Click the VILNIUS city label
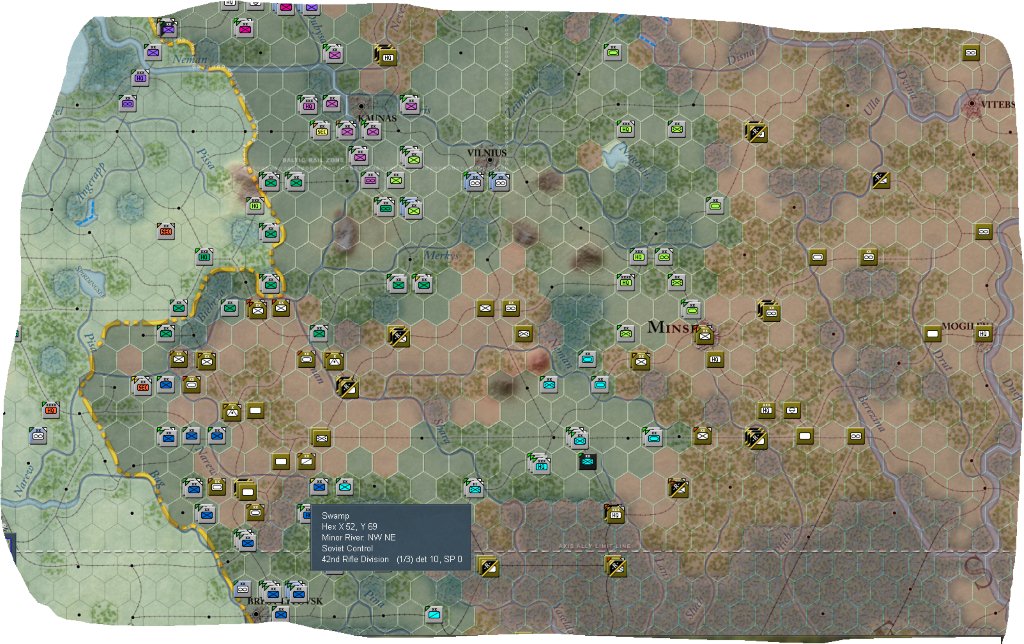The image size is (1024, 644). [x=487, y=152]
